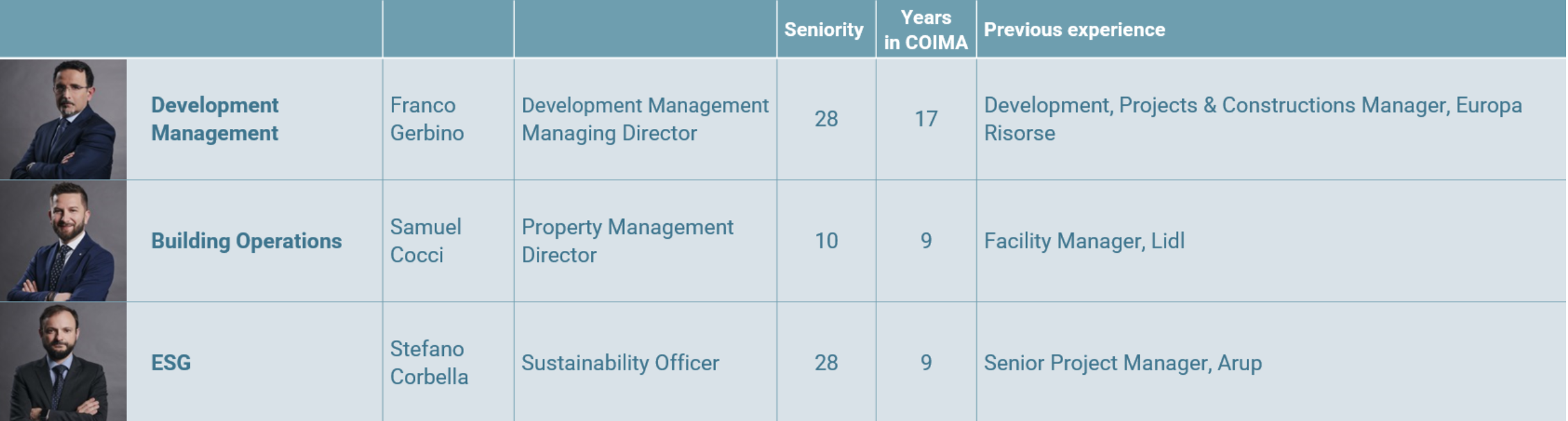Click Franco Gerbino's portrait photo

(x=63, y=119)
